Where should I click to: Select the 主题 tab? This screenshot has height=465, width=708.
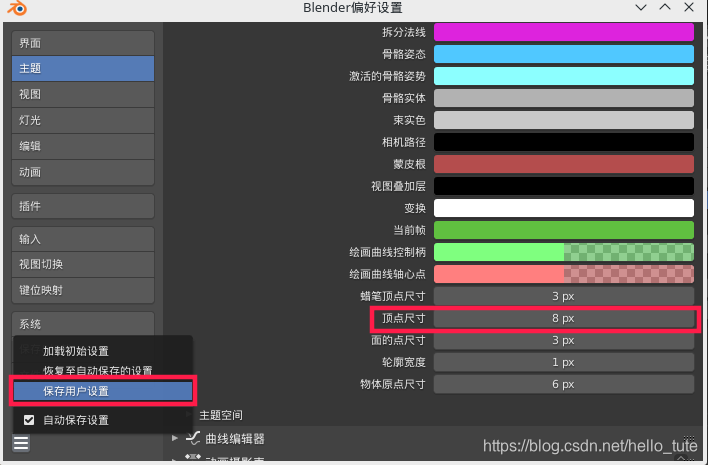click(x=83, y=68)
